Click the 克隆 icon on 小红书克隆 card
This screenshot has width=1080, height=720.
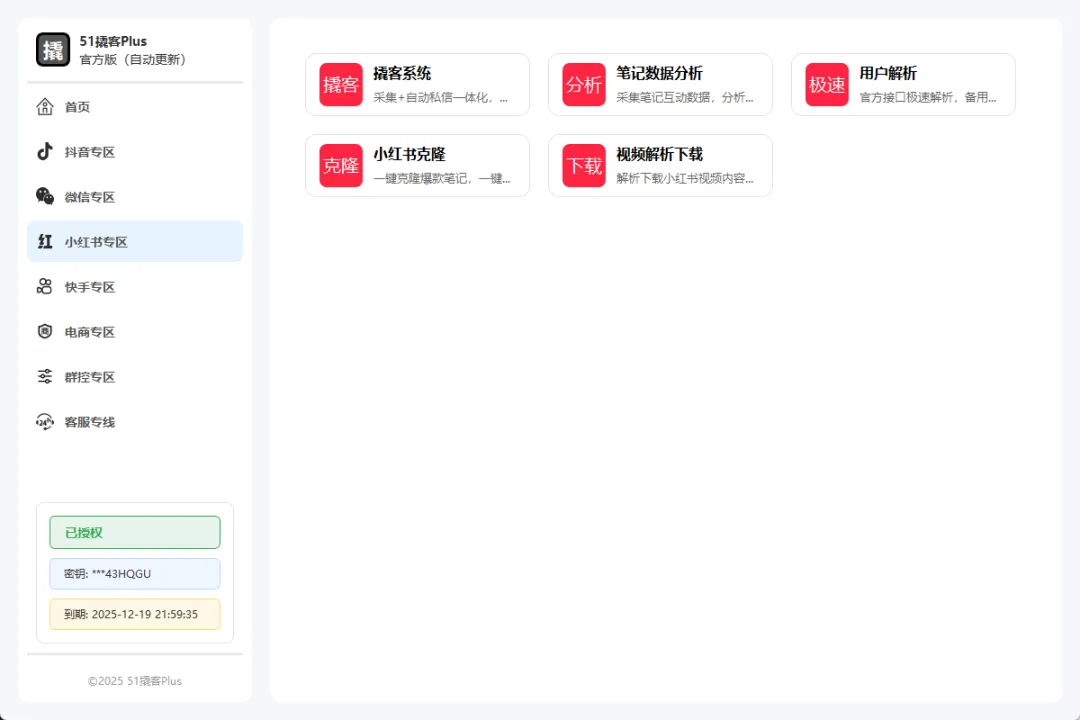click(341, 165)
